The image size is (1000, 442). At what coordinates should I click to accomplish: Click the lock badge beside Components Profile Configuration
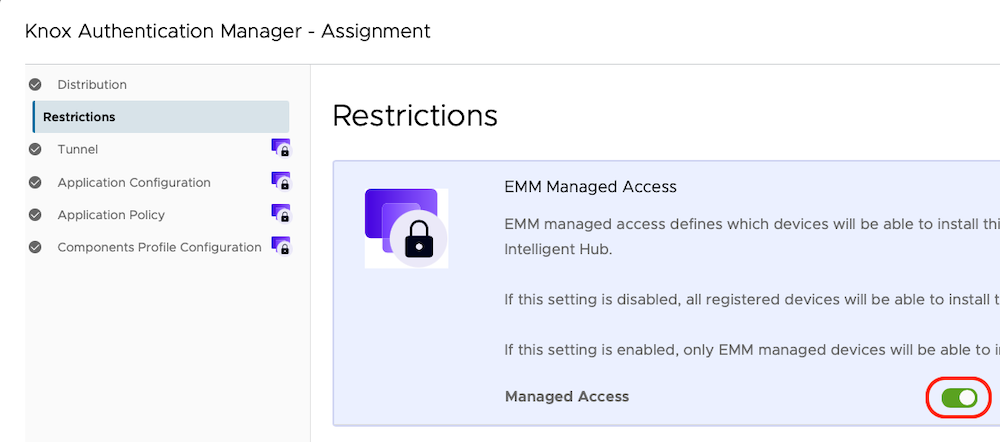pyautogui.click(x=281, y=246)
